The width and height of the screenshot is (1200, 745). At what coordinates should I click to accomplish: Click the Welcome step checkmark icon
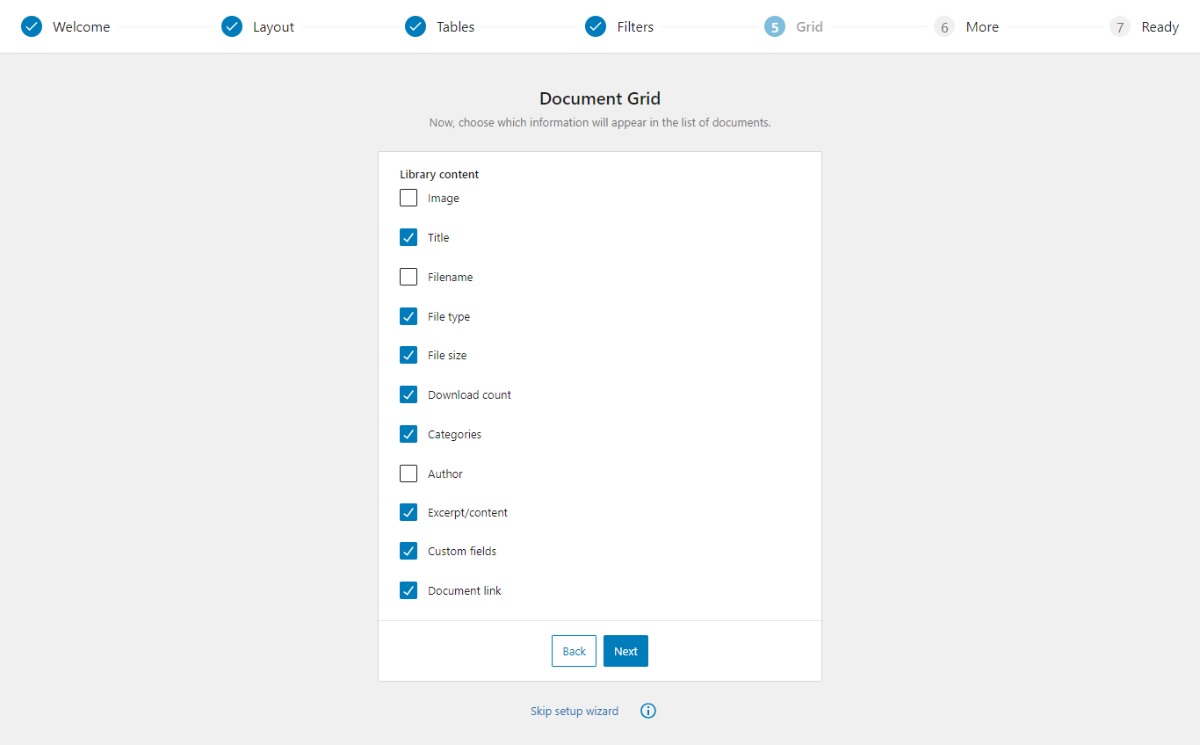point(32,27)
